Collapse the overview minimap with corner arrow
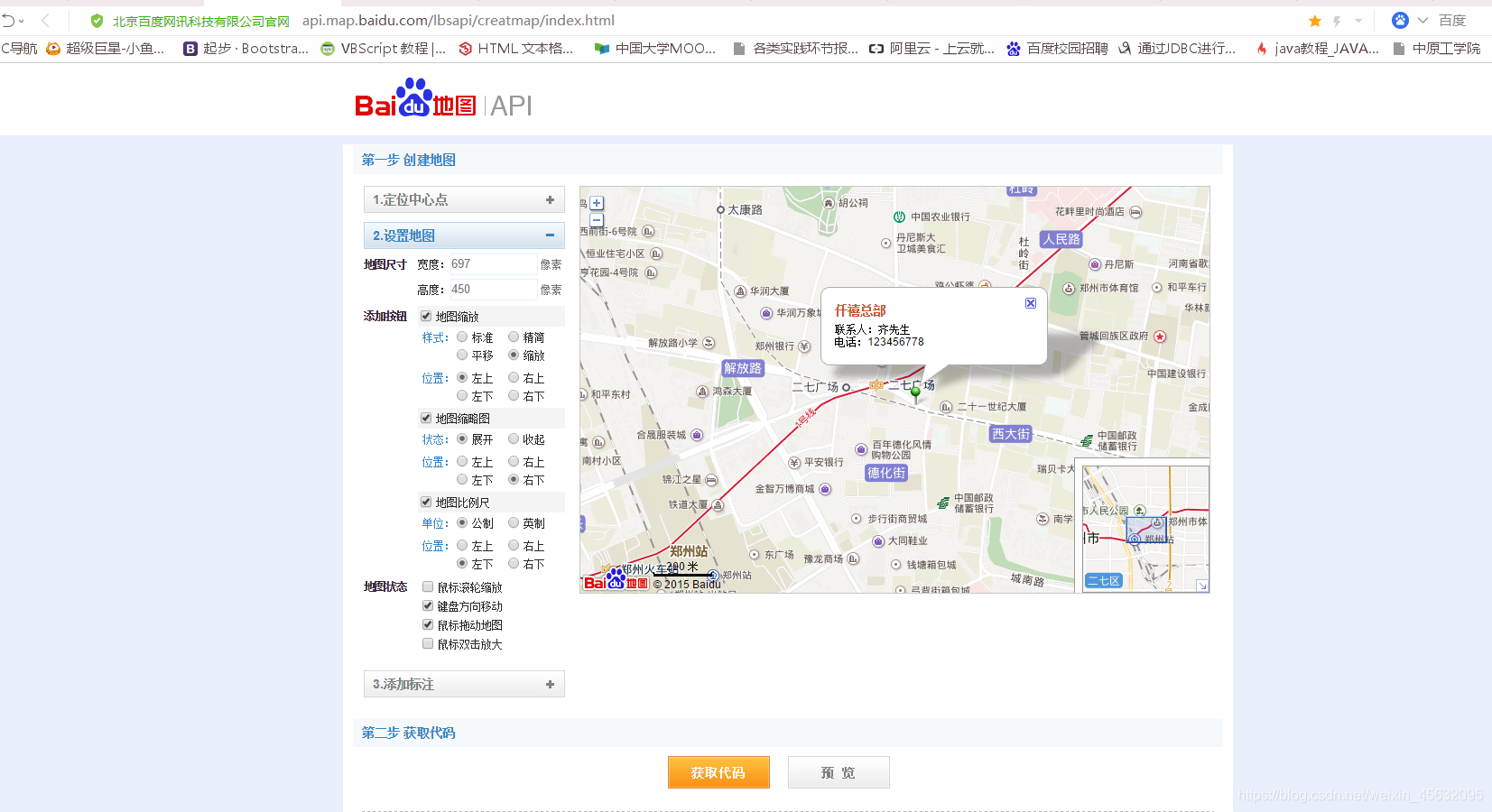Screen dimensions: 1492x812 [1202, 586]
